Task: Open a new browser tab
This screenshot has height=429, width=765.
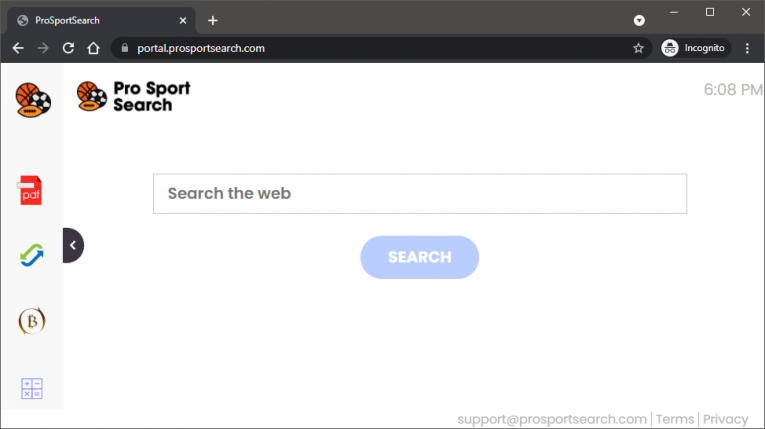Action: click(x=213, y=20)
